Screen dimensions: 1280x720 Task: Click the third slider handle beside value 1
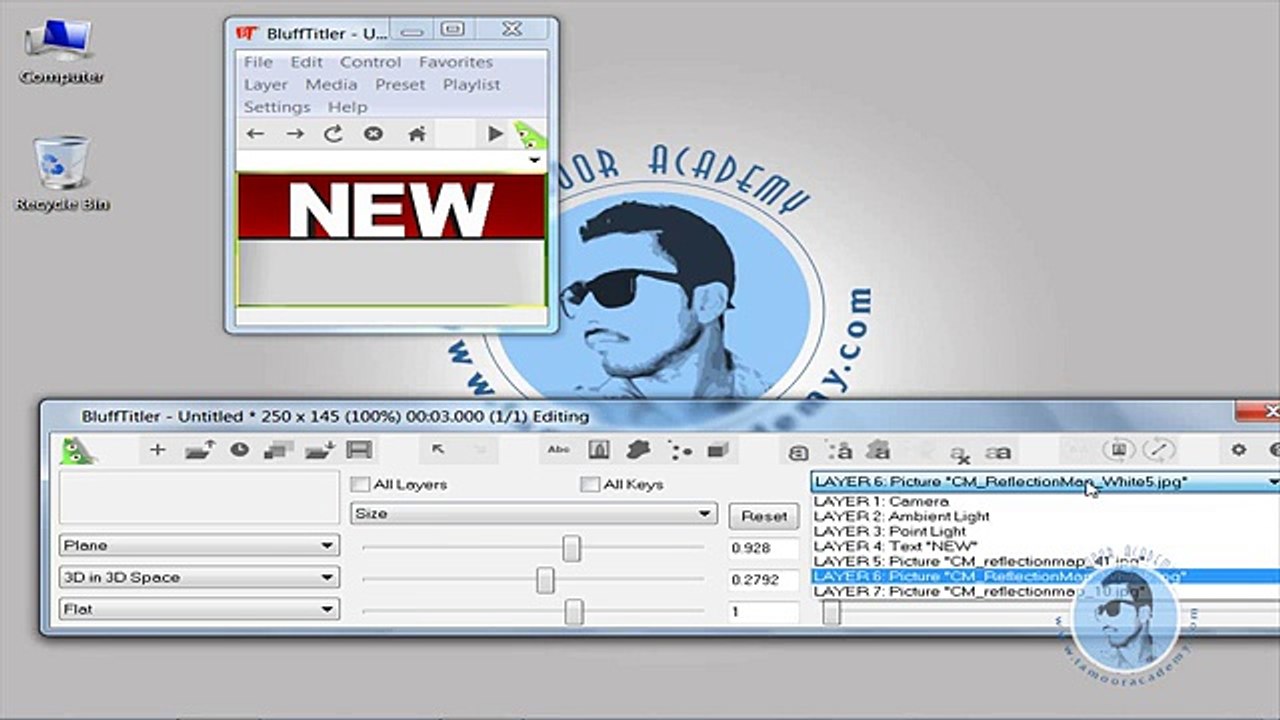[x=574, y=612]
